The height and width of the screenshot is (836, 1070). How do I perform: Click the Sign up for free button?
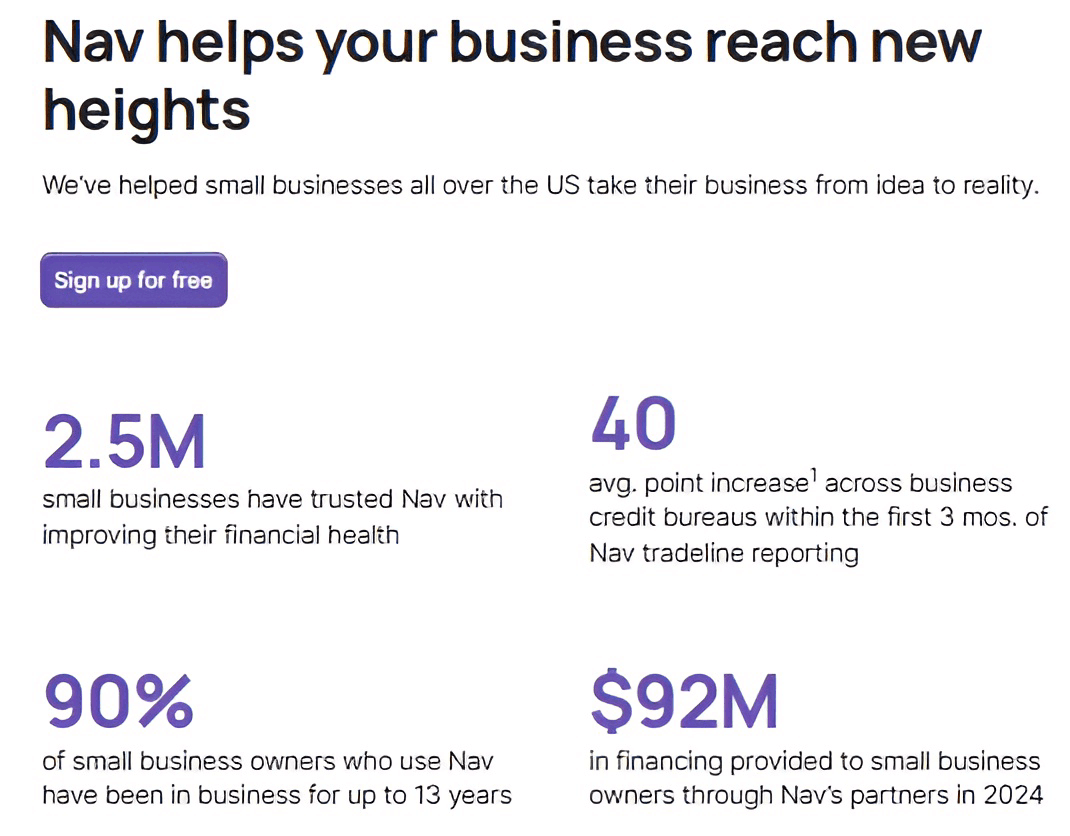pos(133,280)
